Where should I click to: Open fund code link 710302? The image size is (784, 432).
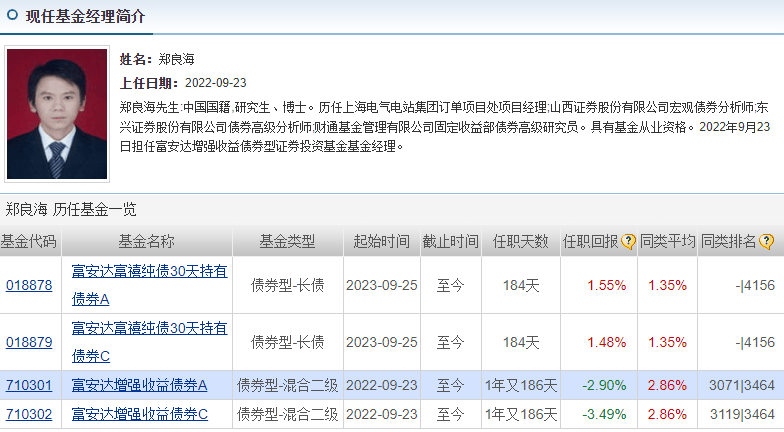click(29, 414)
